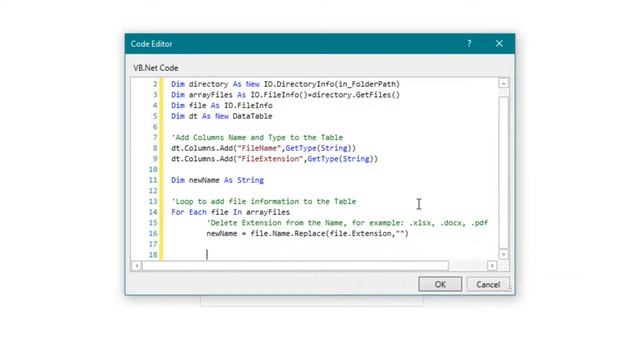Click the 'VB.Net Code' label
Screen dimensions: 640x360
pos(156,68)
